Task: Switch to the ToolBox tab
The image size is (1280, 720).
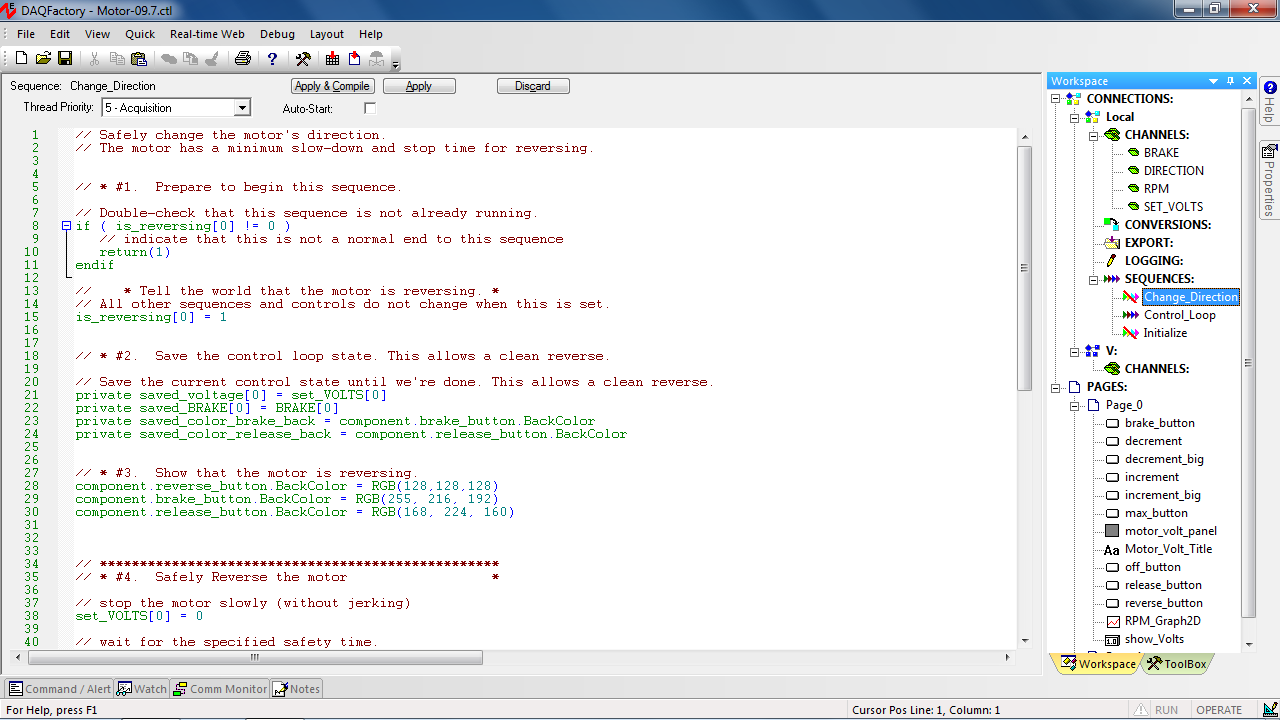Action: point(1176,663)
